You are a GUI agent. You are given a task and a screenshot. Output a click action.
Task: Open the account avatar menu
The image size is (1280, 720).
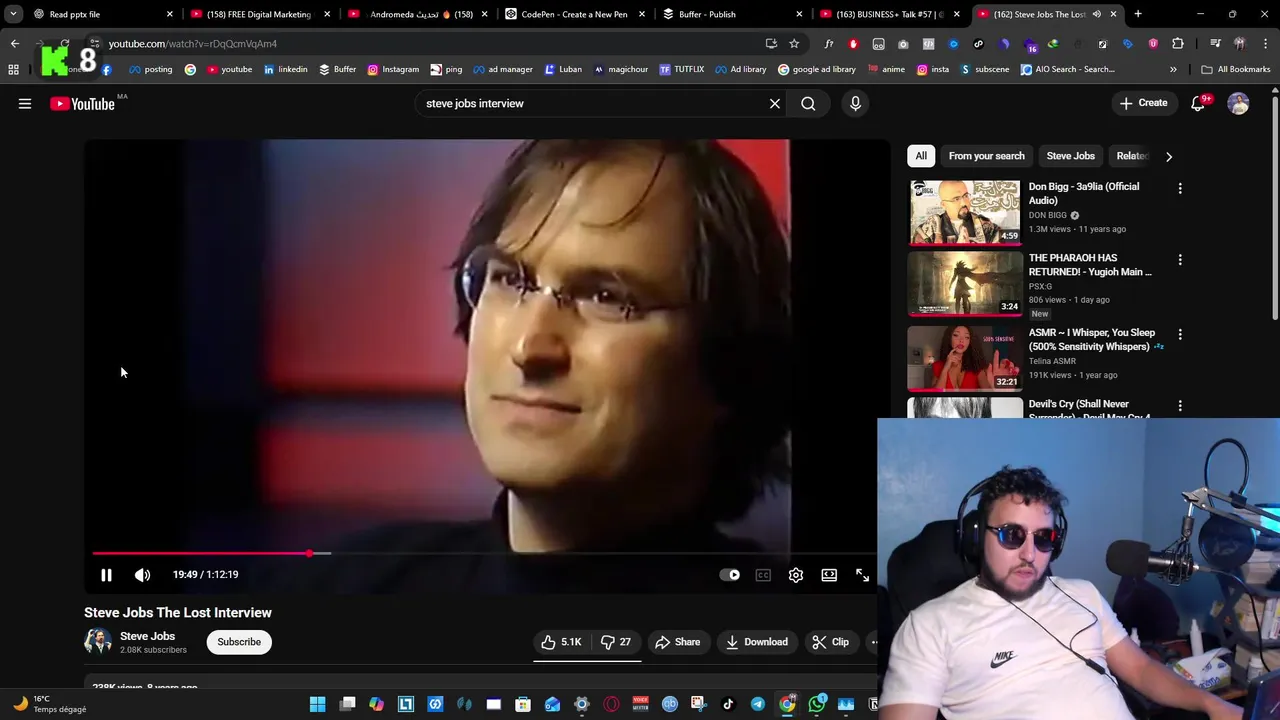tap(1238, 103)
